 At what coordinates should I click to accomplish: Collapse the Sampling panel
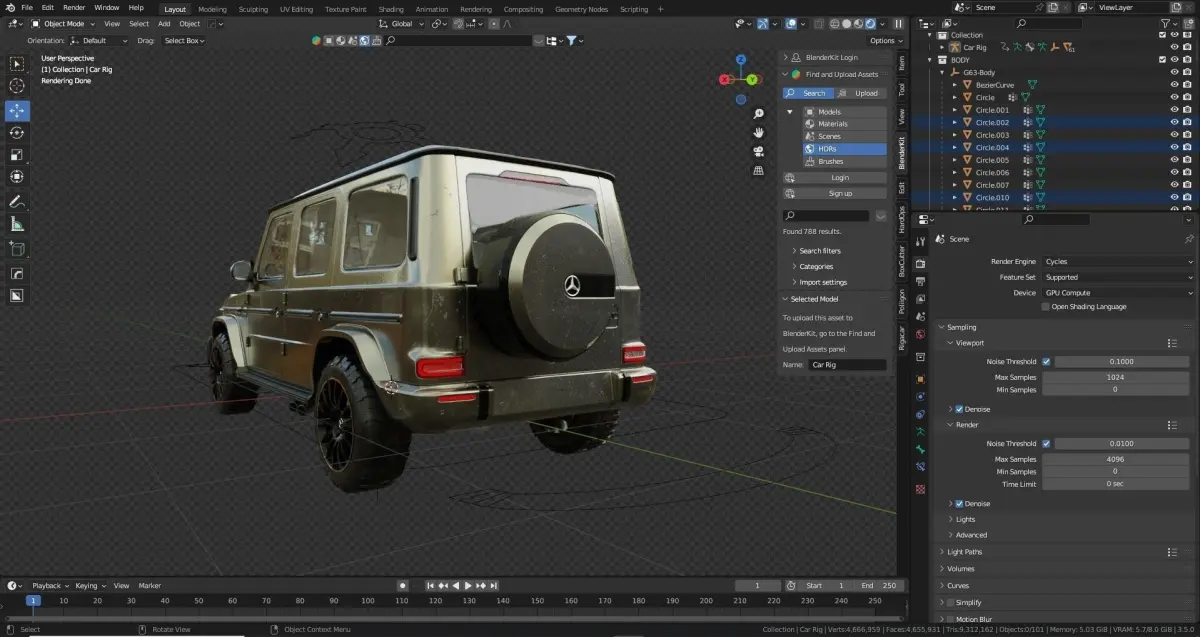coord(961,327)
